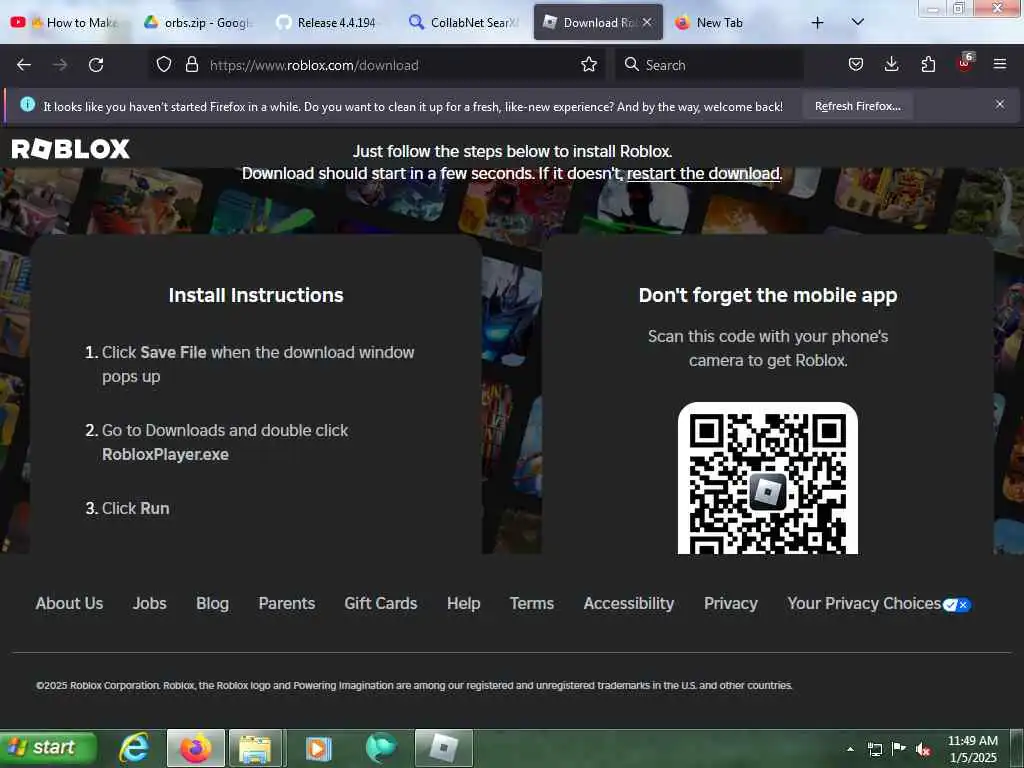Click the restart the download link

click(x=703, y=174)
